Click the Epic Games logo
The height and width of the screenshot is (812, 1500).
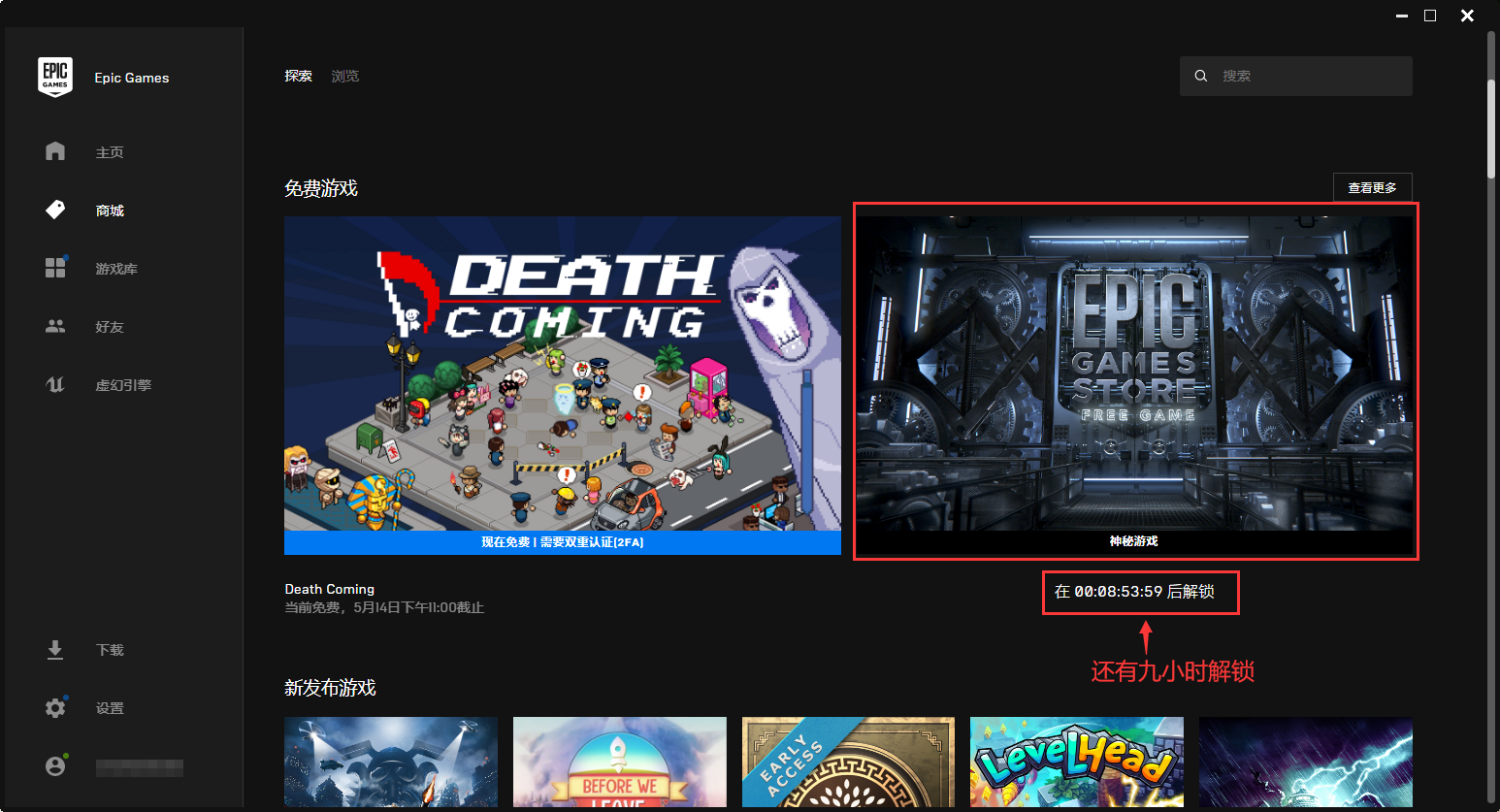tap(55, 78)
